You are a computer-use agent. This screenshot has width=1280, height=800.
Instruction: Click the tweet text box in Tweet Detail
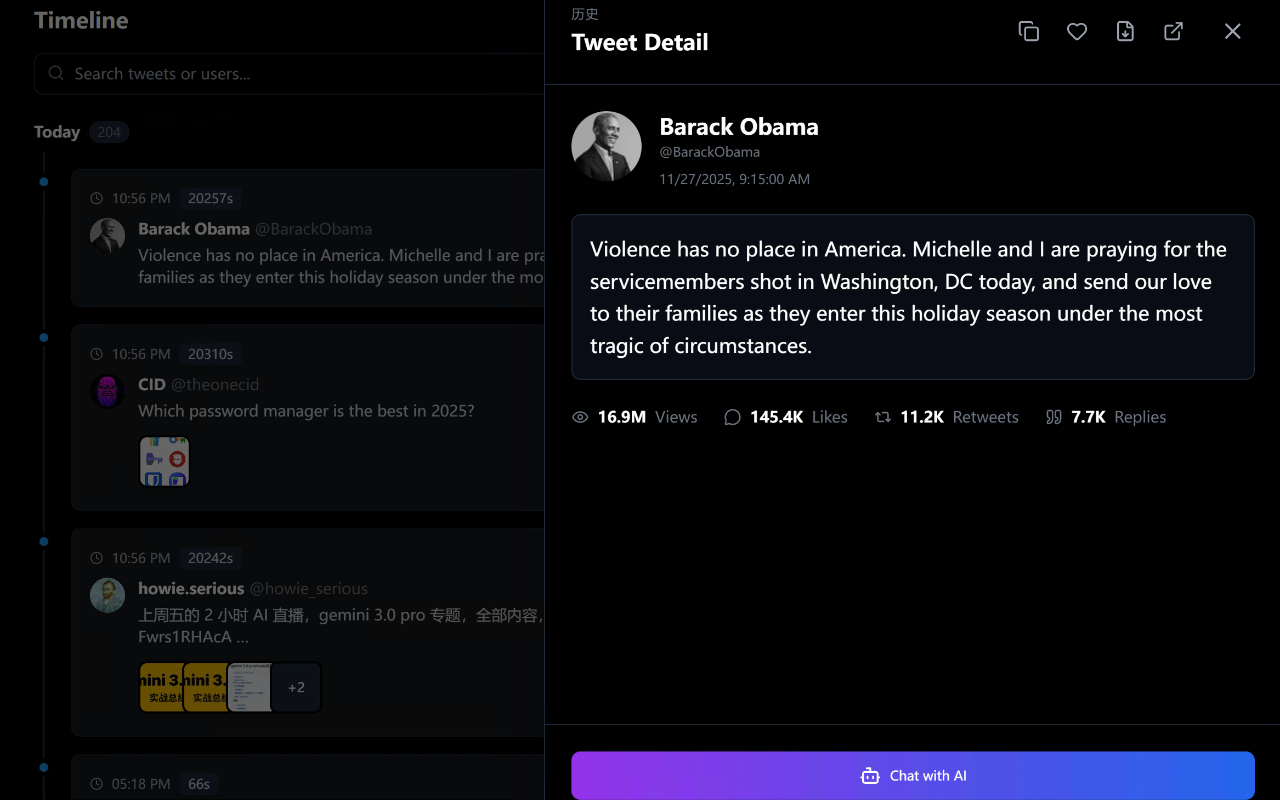913,297
